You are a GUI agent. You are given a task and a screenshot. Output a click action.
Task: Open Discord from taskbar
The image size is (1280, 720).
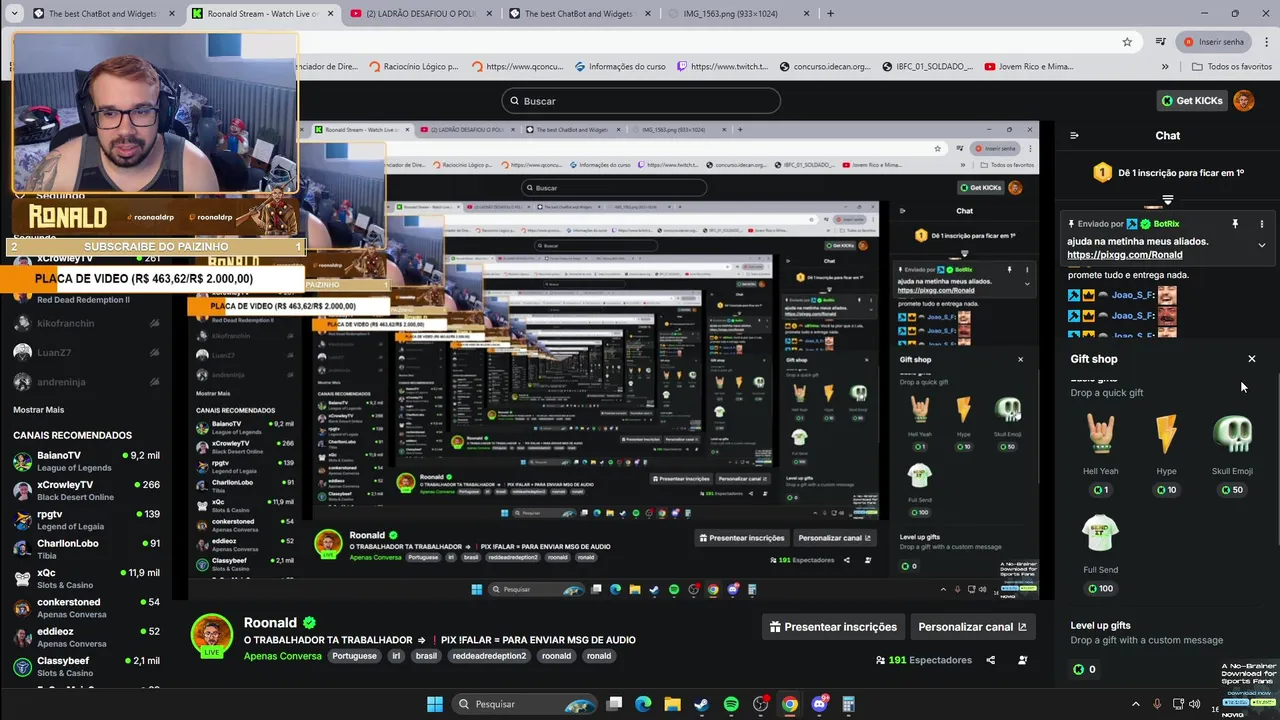[820, 704]
